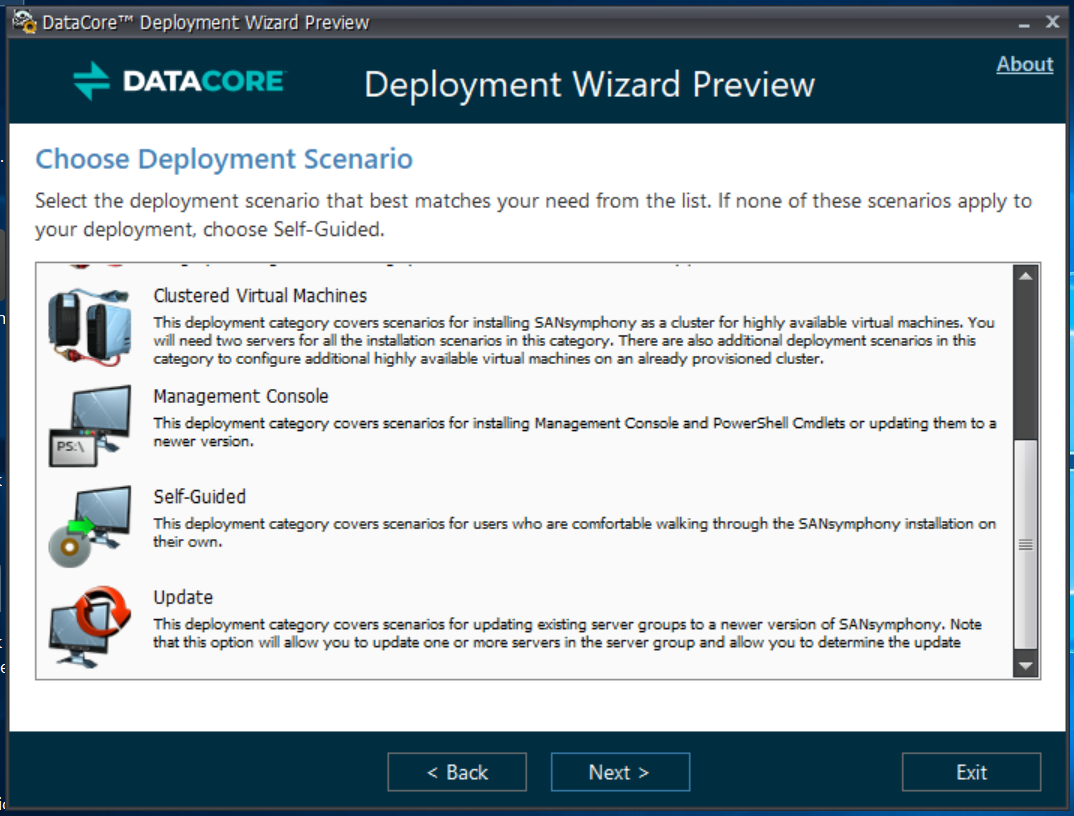This screenshot has width=1074, height=816.
Task: Go to the previous step with Back
Action: point(457,772)
